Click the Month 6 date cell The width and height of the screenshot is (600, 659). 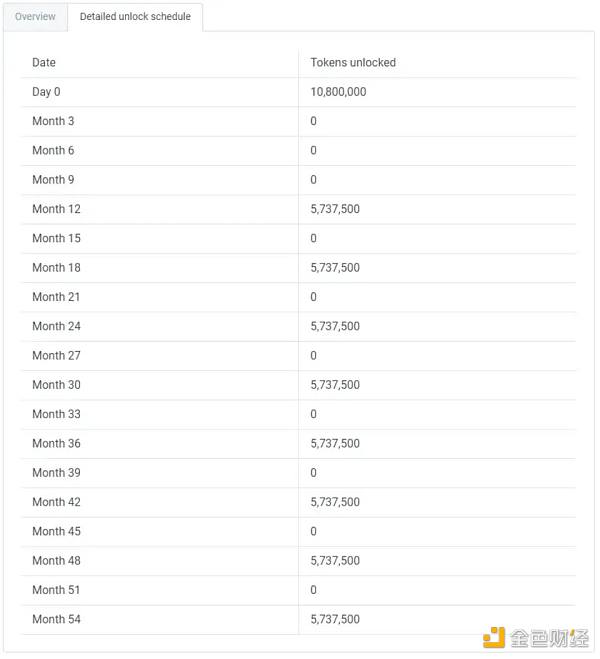[53, 150]
